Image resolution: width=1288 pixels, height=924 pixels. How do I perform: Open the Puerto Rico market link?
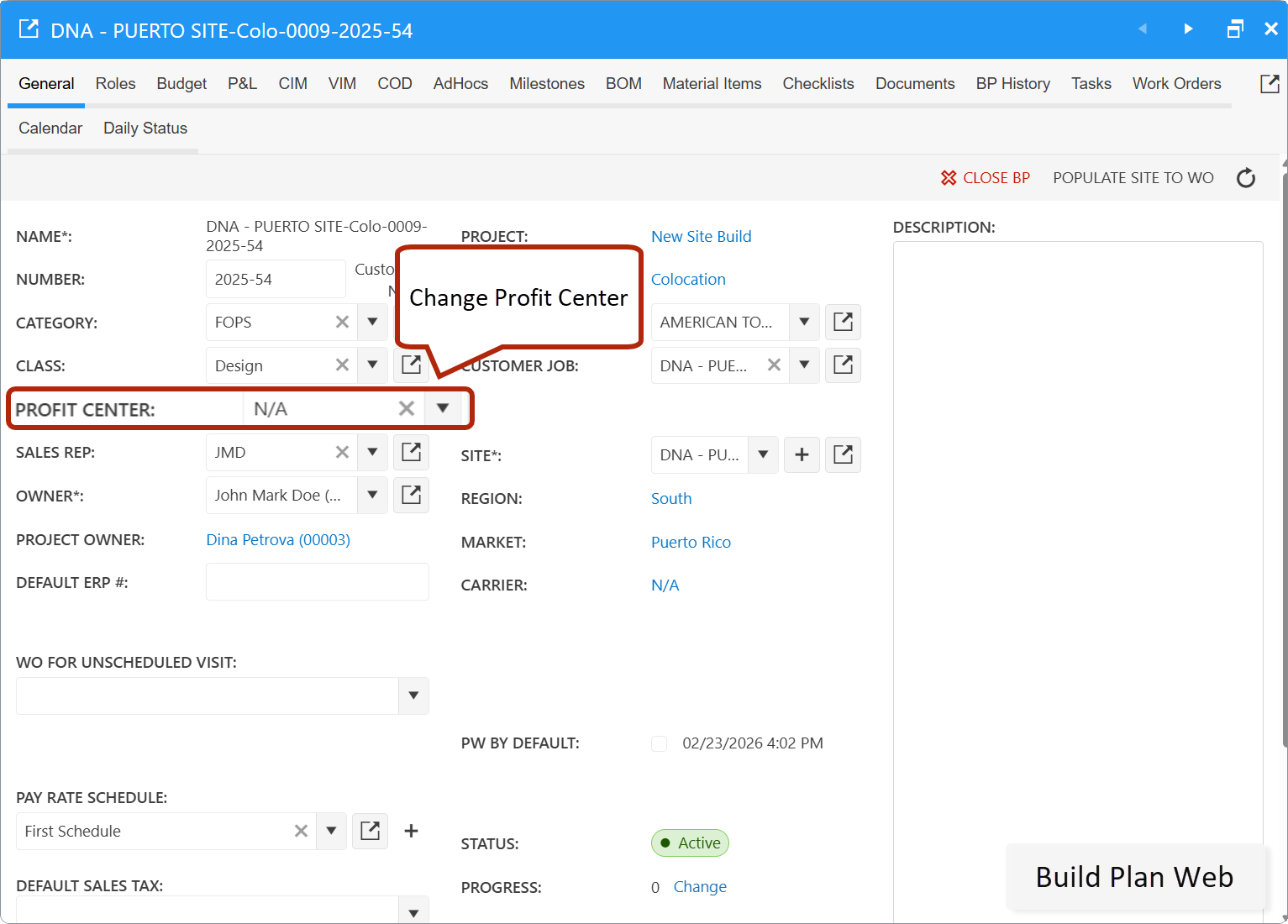click(691, 542)
